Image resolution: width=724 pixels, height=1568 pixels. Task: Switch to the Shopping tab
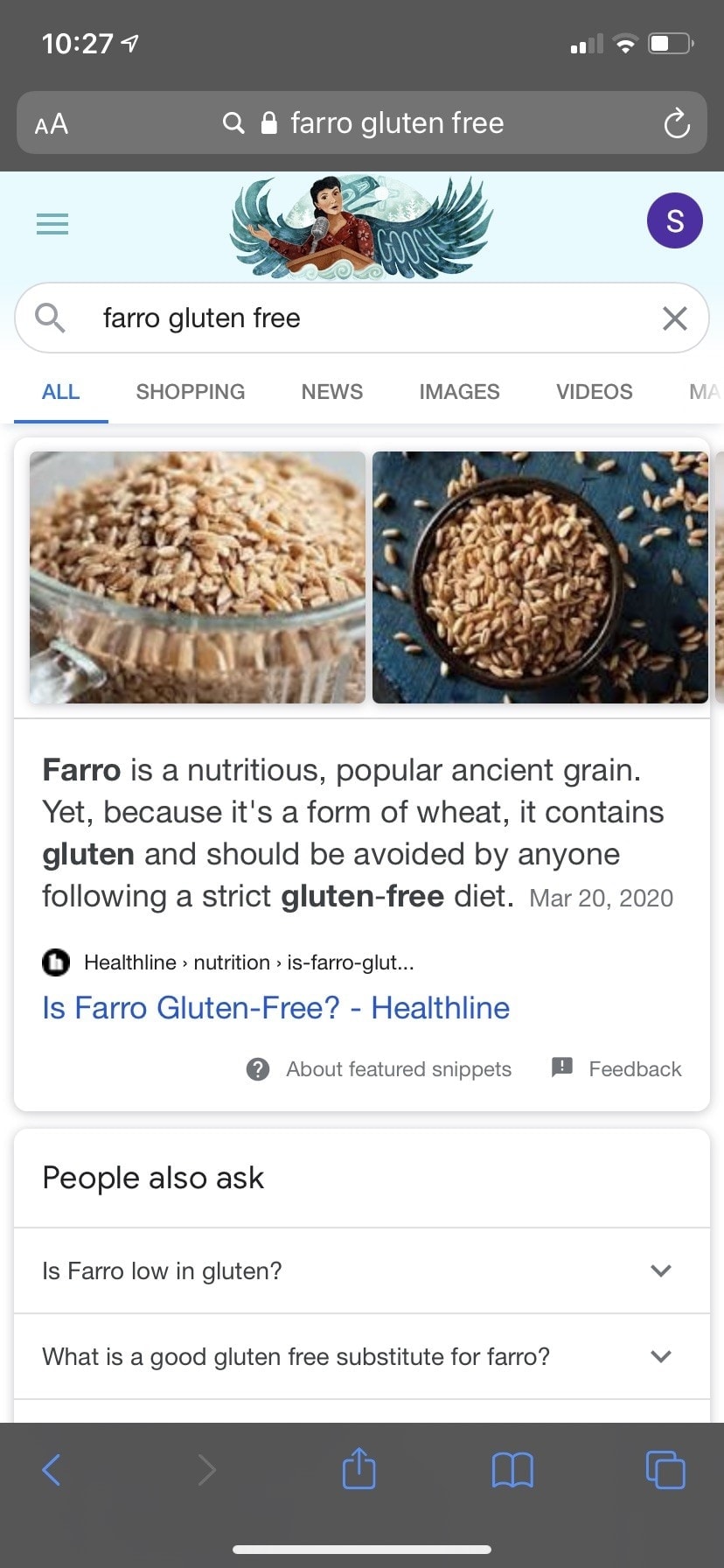(191, 392)
